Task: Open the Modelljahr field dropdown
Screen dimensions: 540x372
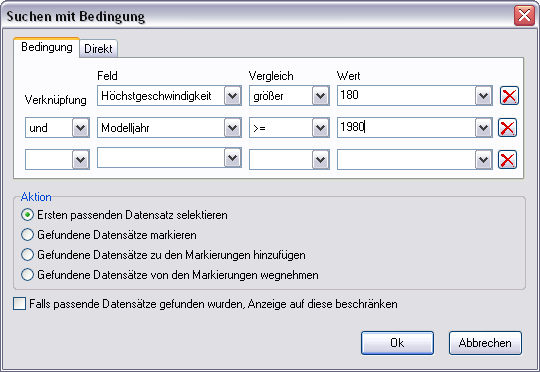Action: coord(232,128)
